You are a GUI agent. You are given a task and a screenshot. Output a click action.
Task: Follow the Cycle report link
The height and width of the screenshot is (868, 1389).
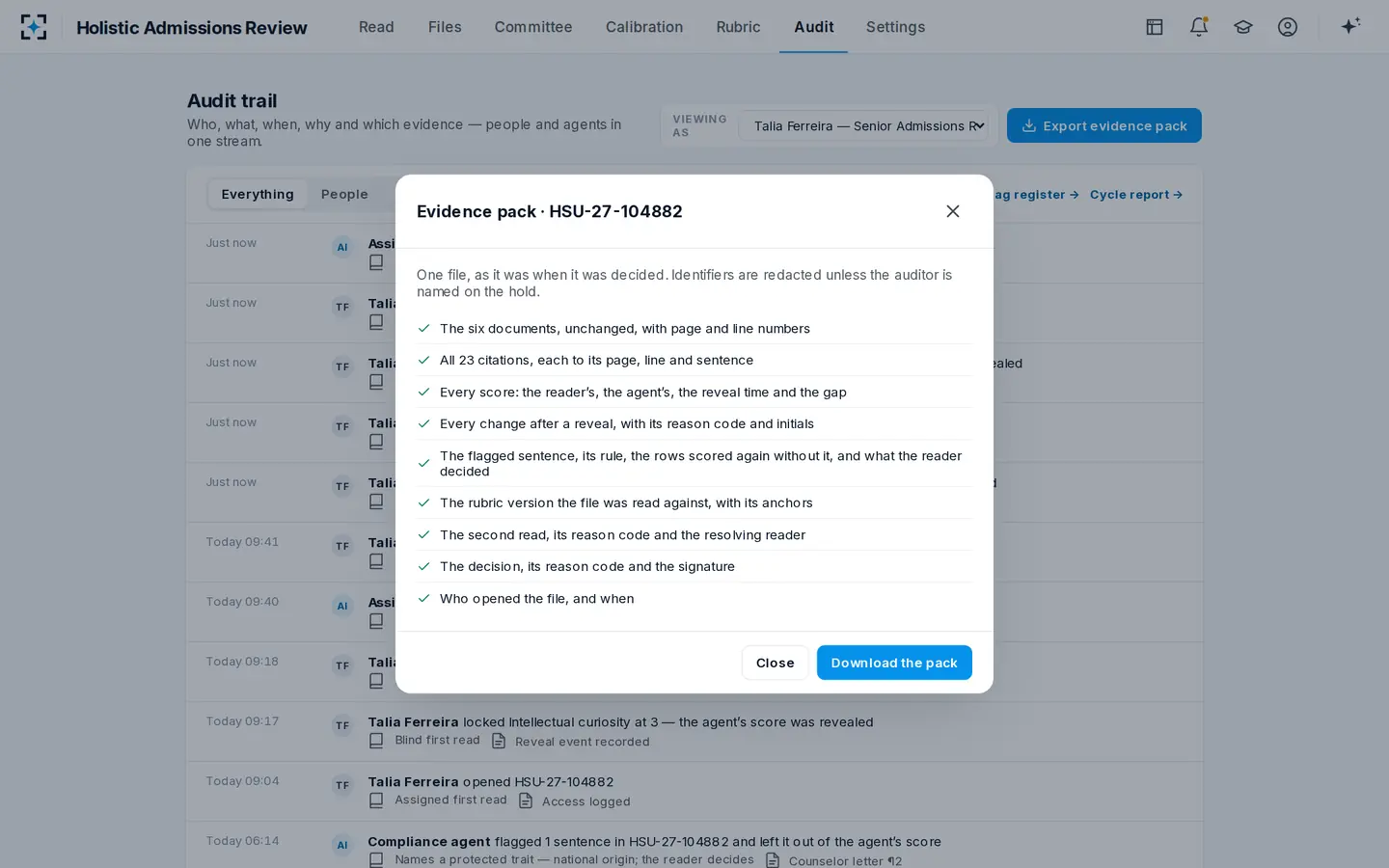pos(1136,195)
